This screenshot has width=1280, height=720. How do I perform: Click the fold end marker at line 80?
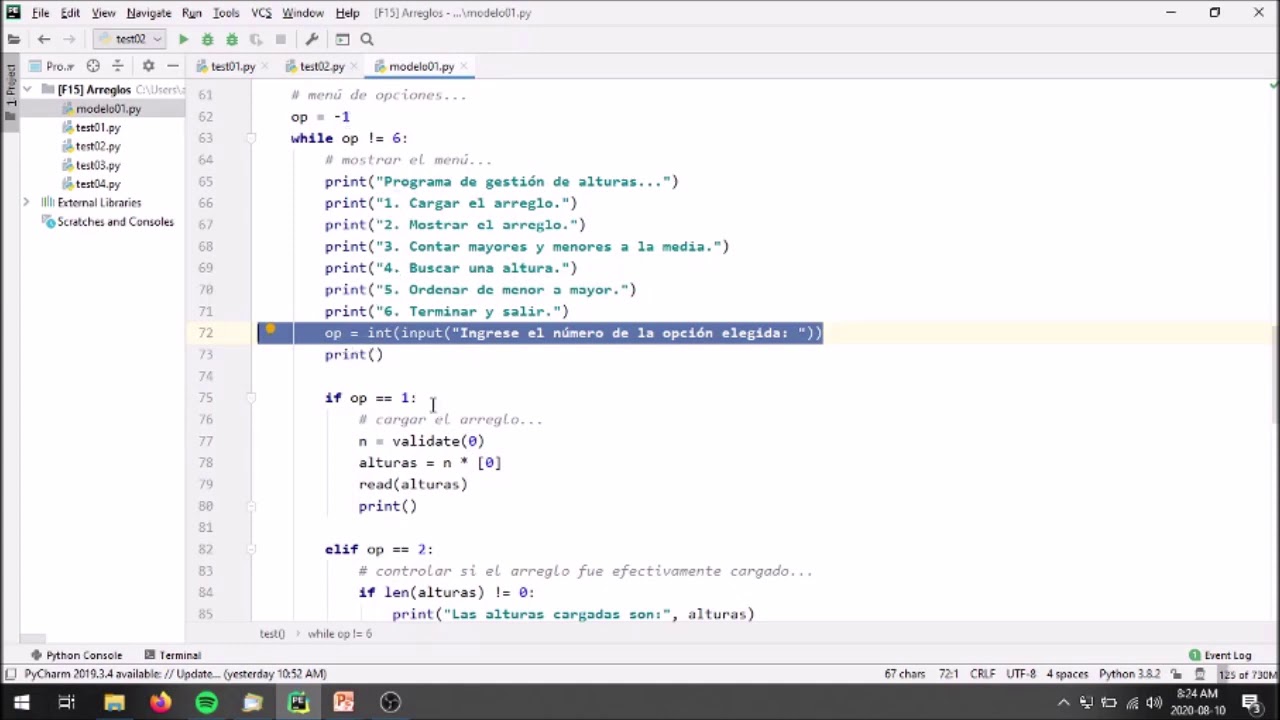click(252, 506)
